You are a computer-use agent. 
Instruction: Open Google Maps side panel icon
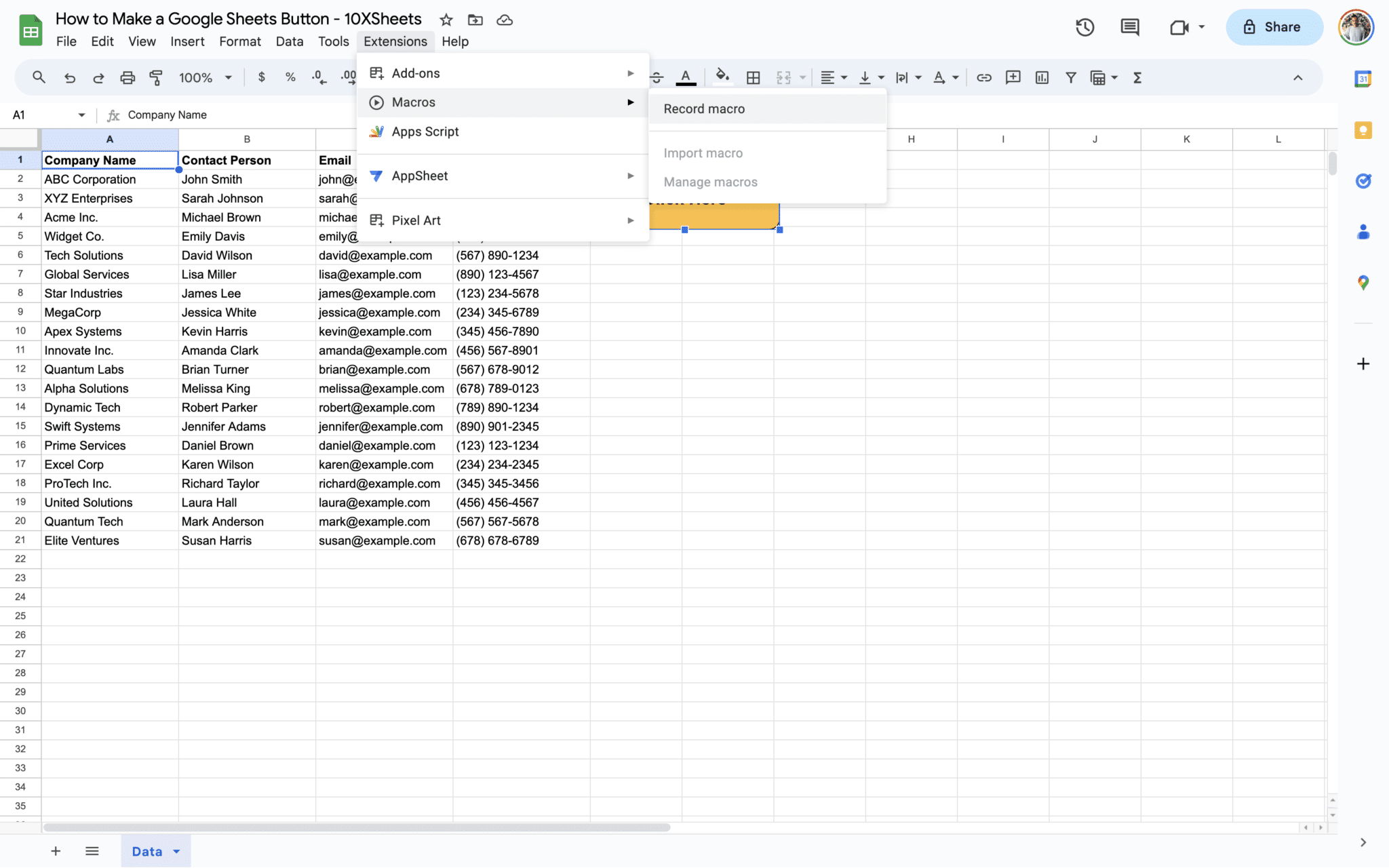[1363, 283]
